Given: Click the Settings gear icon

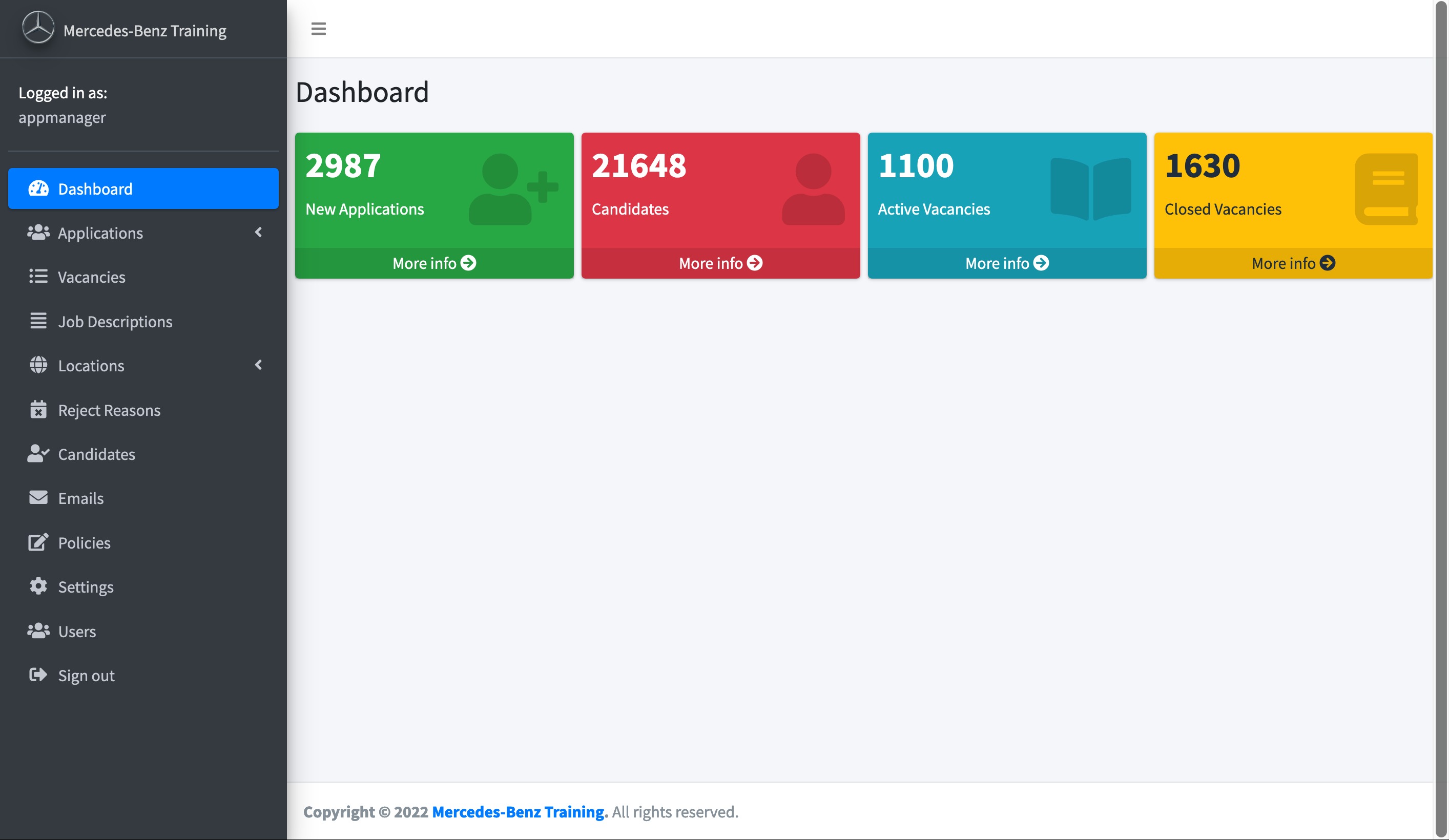Looking at the screenshot, I should tap(38, 586).
